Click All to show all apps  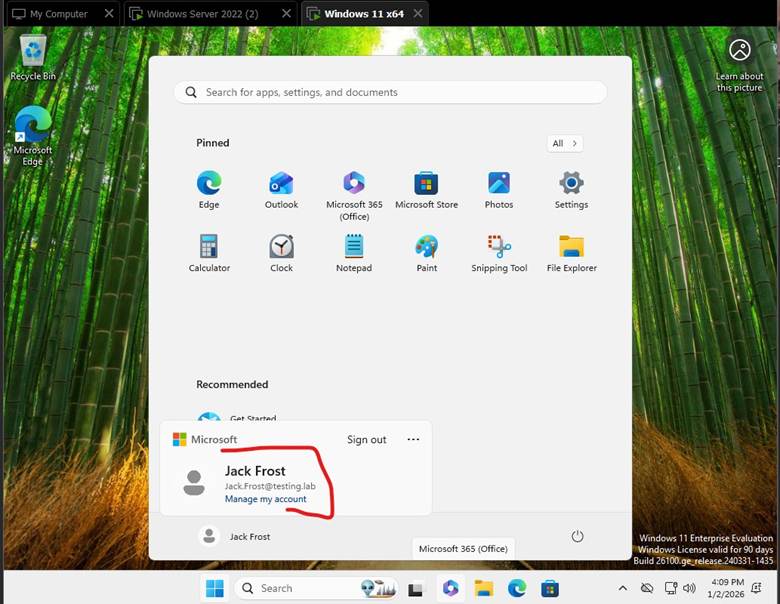click(564, 144)
